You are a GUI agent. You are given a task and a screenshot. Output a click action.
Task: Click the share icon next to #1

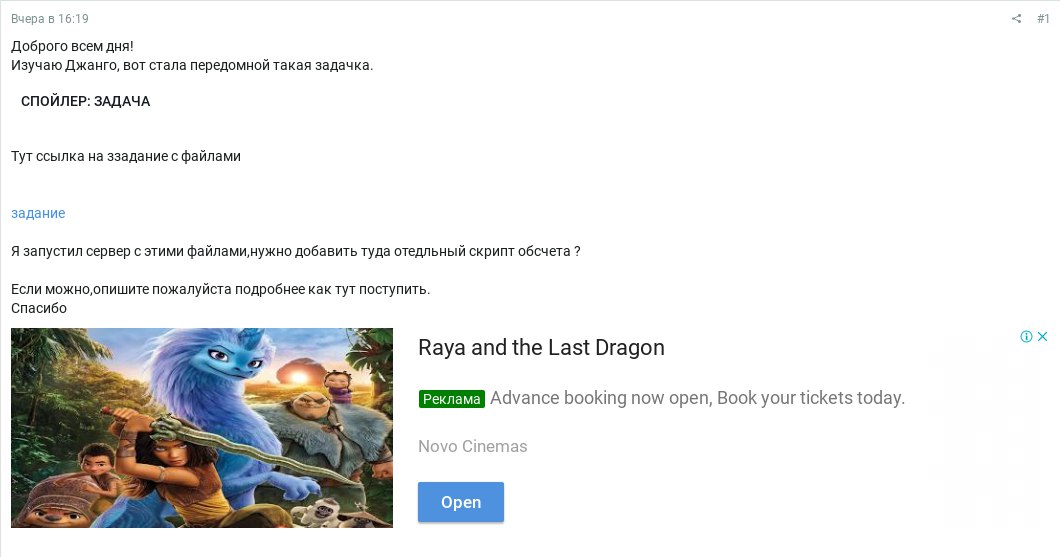click(1016, 19)
